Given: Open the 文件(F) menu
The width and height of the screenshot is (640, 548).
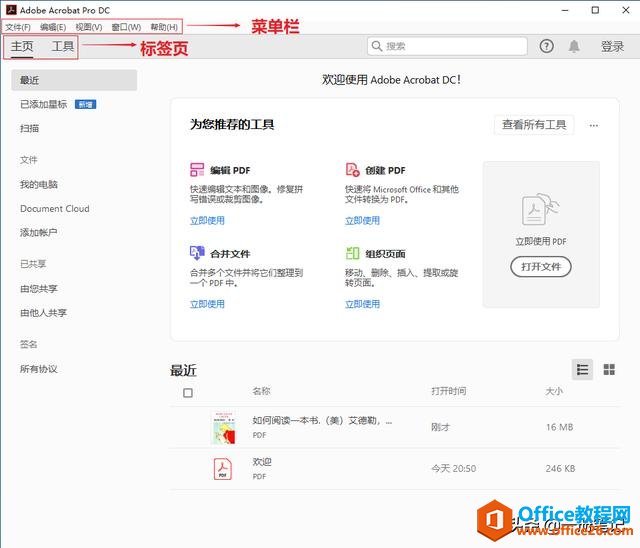Looking at the screenshot, I should [18, 27].
